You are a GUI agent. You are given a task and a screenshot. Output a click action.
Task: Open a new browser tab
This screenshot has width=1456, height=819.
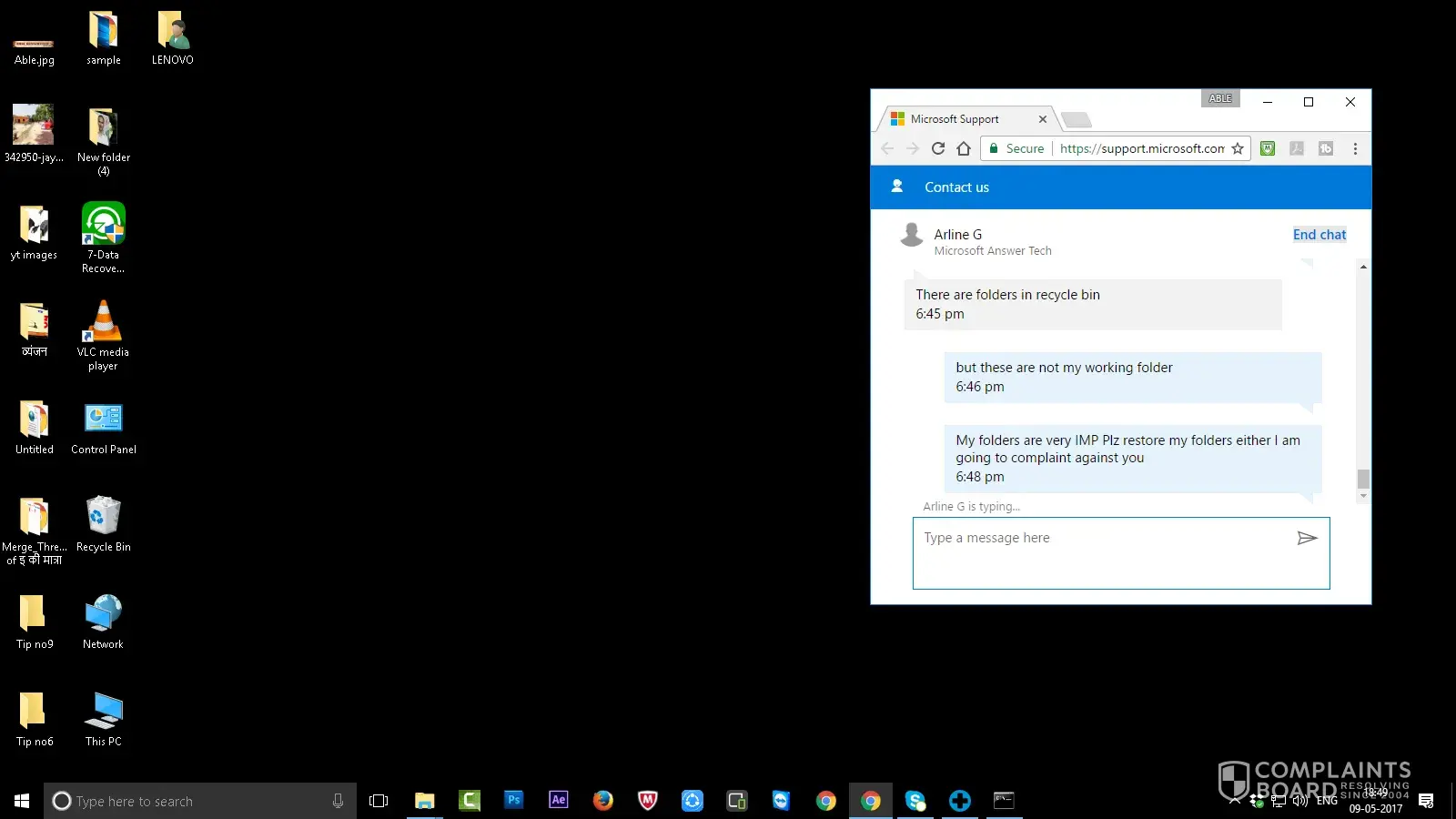(1076, 120)
